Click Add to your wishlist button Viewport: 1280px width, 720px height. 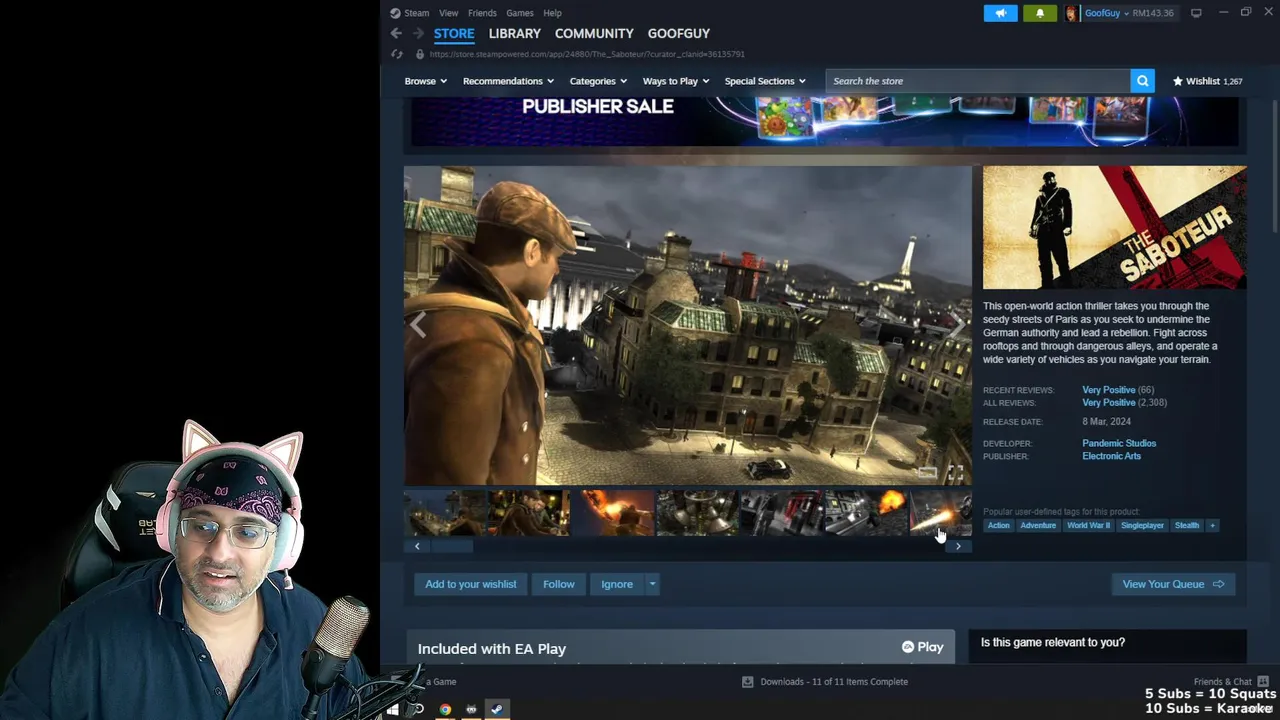pos(471,584)
